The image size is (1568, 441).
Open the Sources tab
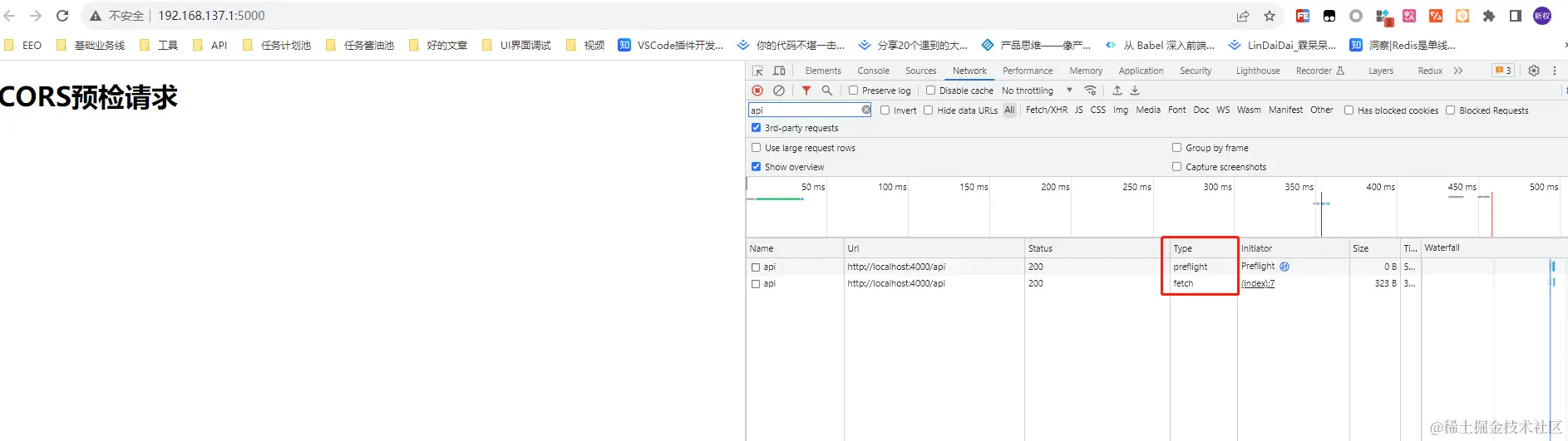coord(920,71)
